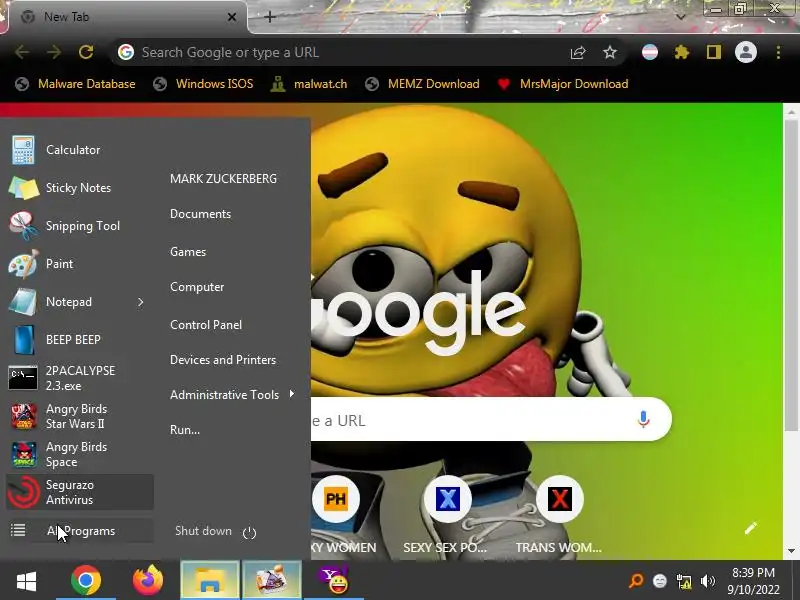
Task: Open the Run... dialog
Action: click(x=185, y=430)
